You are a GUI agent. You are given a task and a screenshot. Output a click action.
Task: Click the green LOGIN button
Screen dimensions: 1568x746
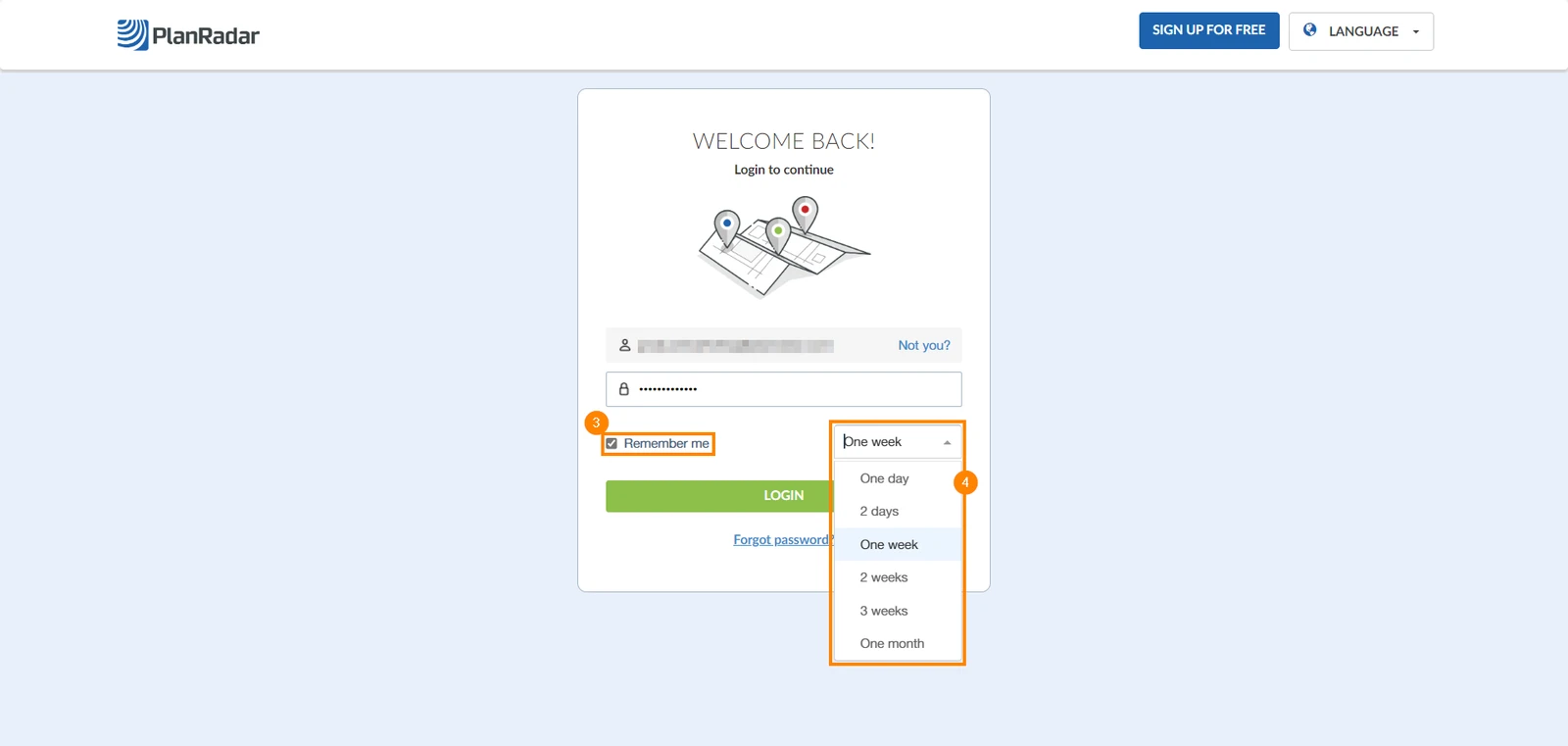click(x=718, y=496)
